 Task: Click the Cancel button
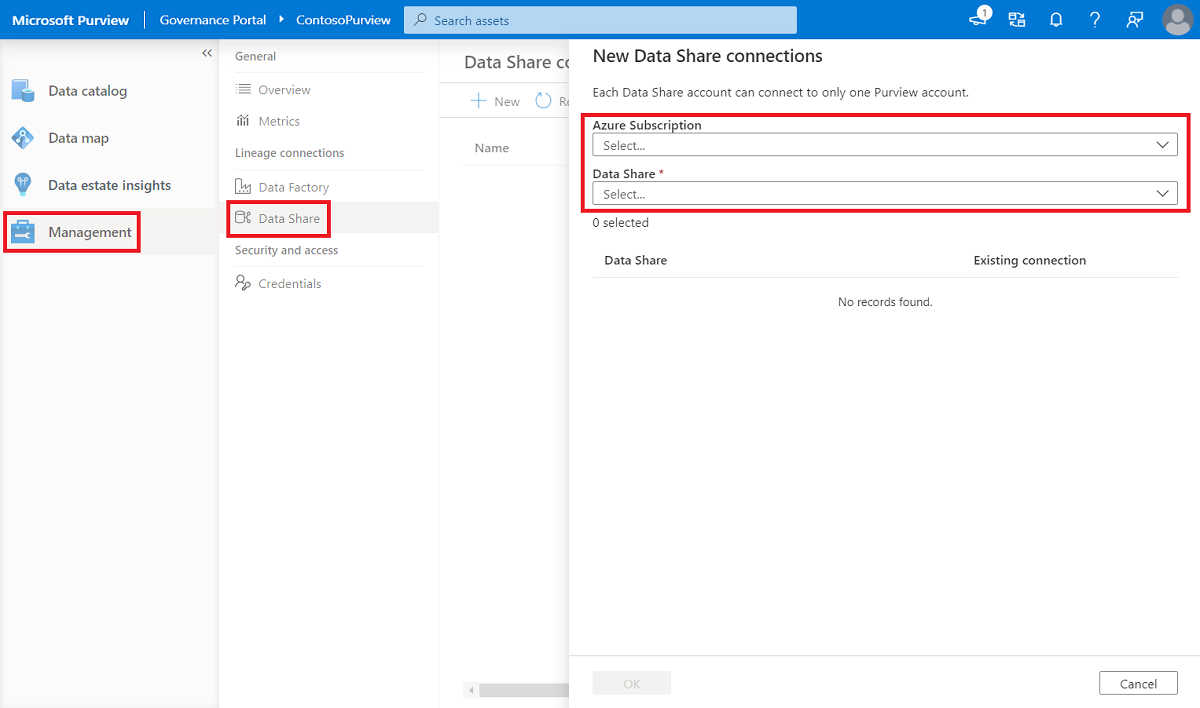pyautogui.click(x=1138, y=683)
